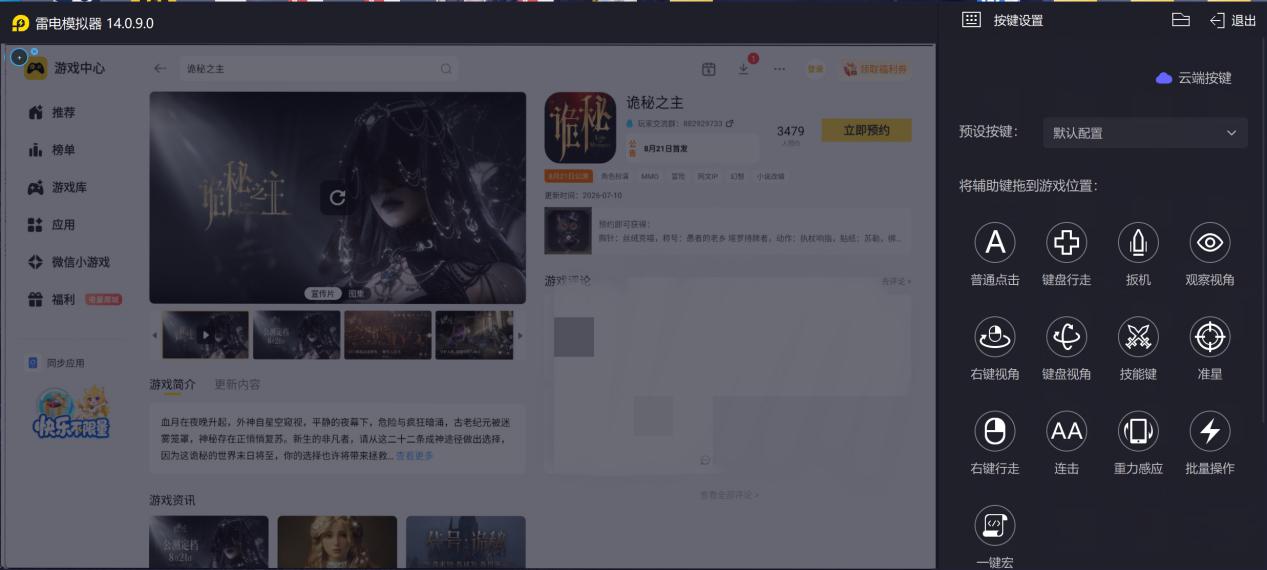Click the 快乐不限量 promo banner
The image size is (1267, 570).
click(70, 412)
